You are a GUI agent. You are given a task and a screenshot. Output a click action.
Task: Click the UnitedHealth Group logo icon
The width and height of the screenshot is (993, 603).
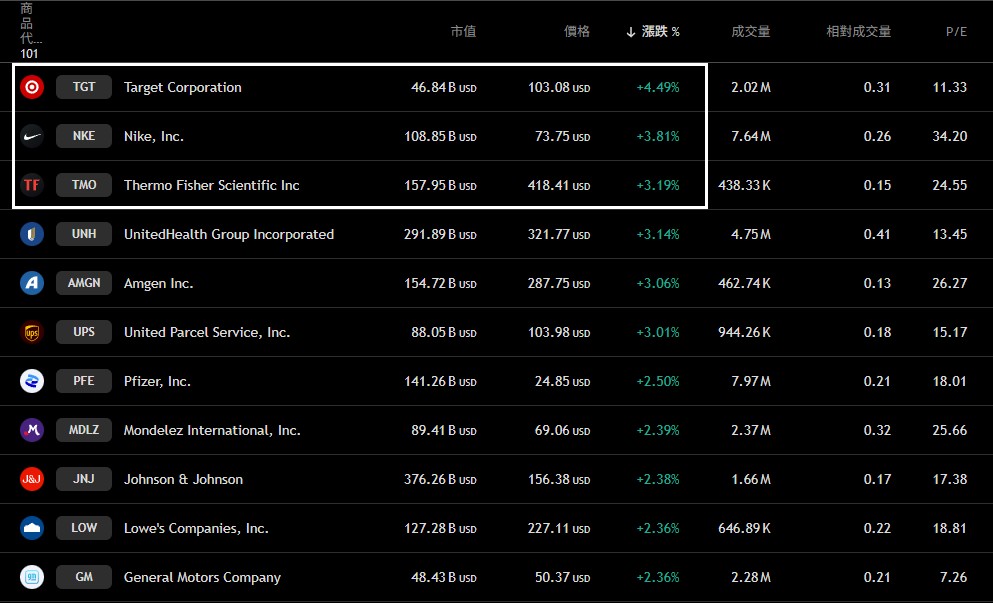[32, 234]
